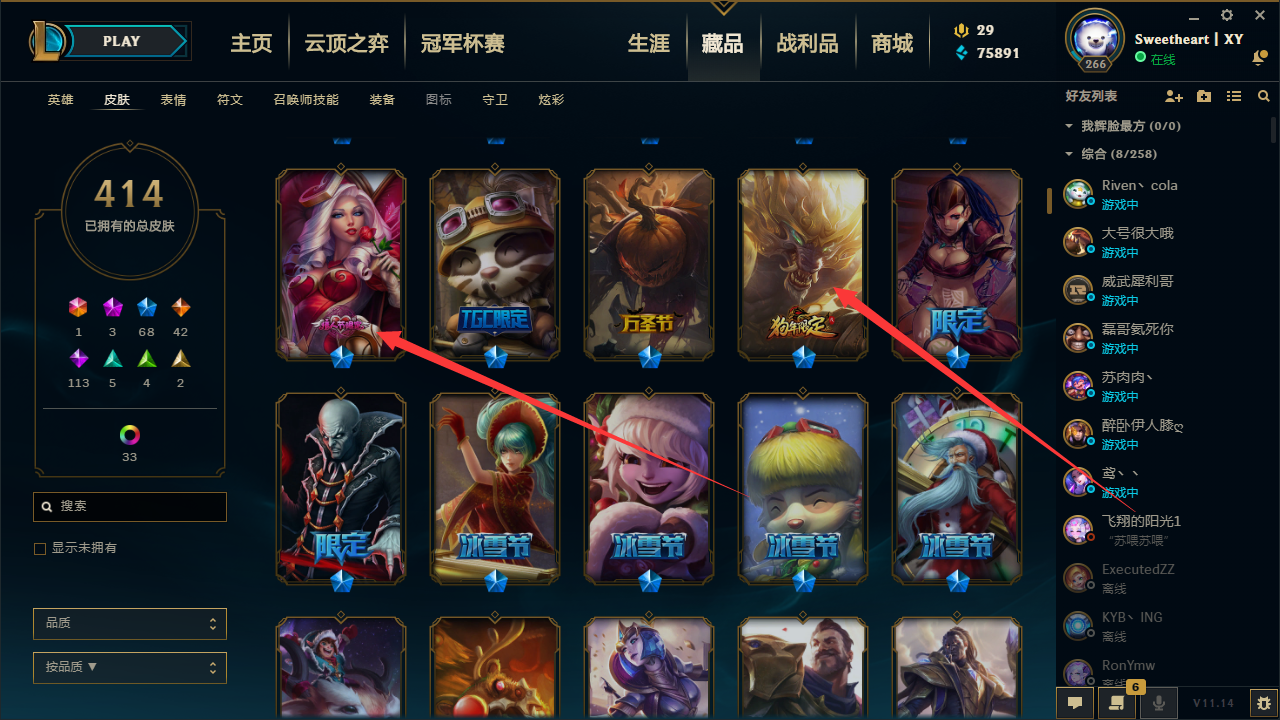
Task: Open the new friend folder icon
Action: point(1204,96)
